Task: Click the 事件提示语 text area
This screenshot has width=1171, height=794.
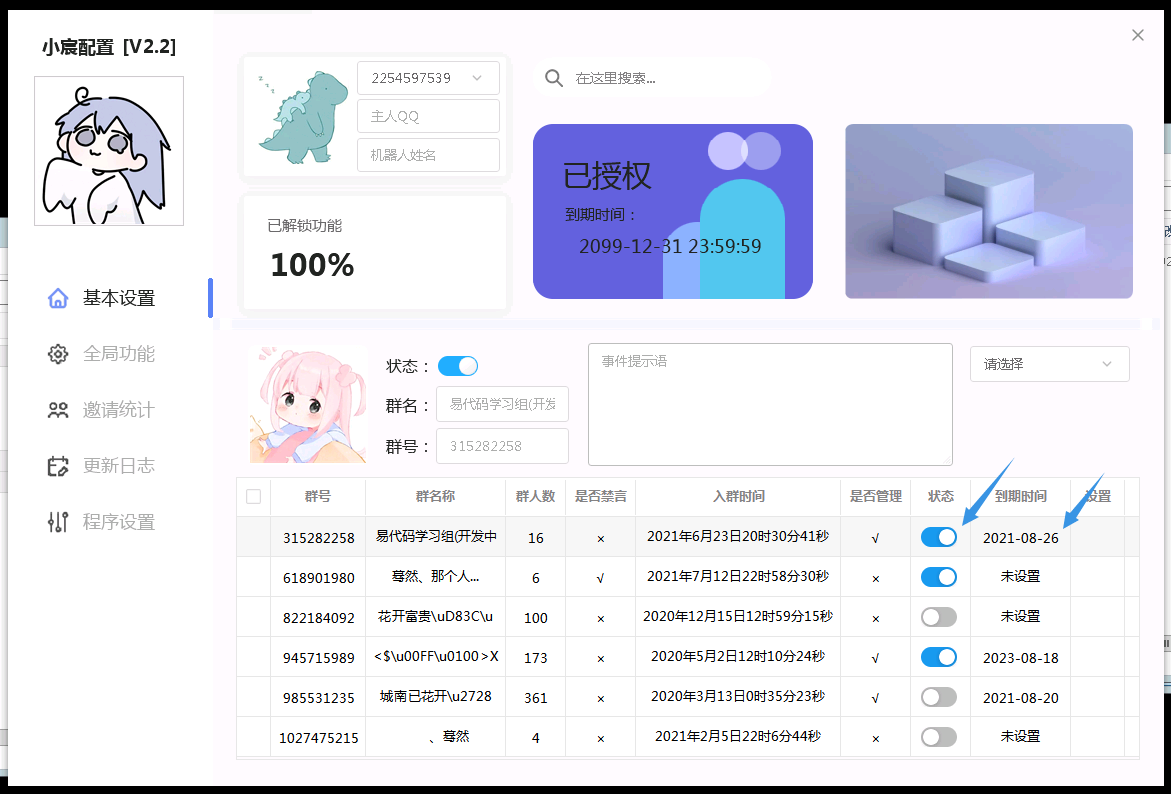Action: (770, 404)
